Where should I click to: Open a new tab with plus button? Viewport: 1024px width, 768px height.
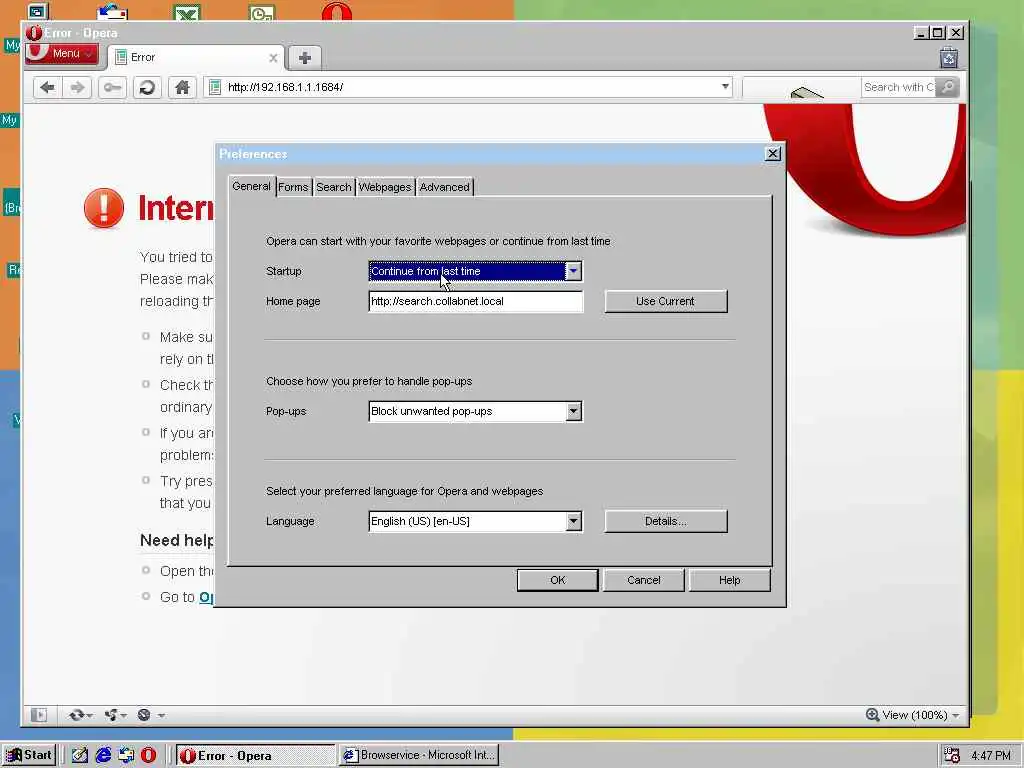point(304,58)
